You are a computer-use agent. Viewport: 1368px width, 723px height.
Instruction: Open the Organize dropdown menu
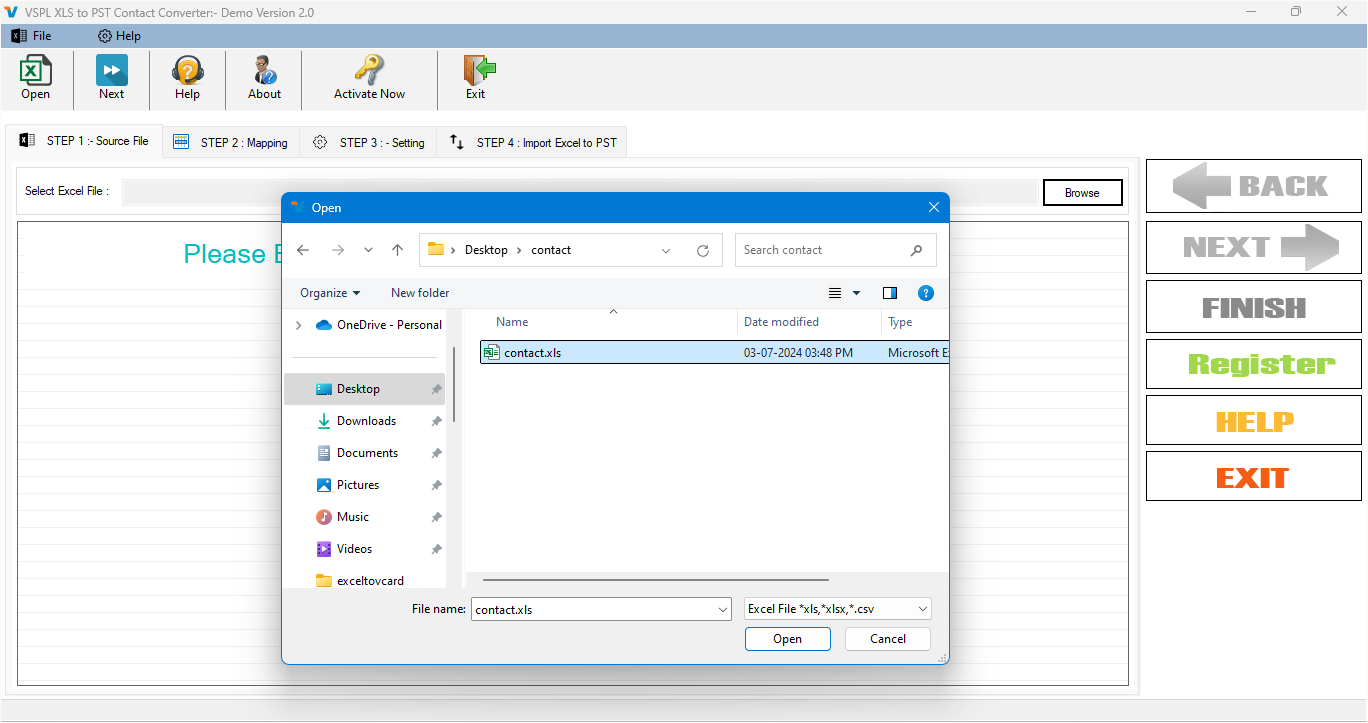point(330,293)
